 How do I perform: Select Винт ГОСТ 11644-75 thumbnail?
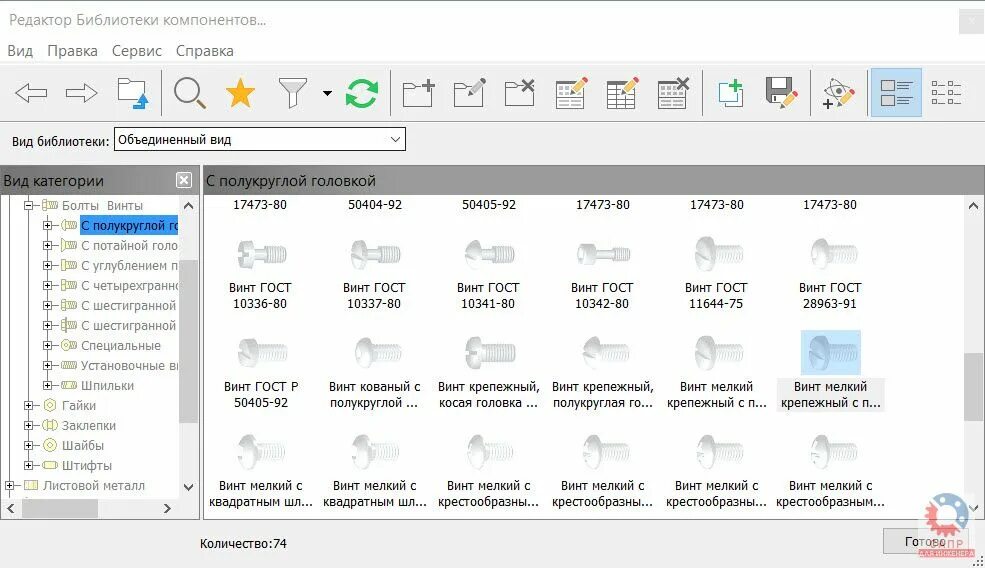tap(718, 254)
